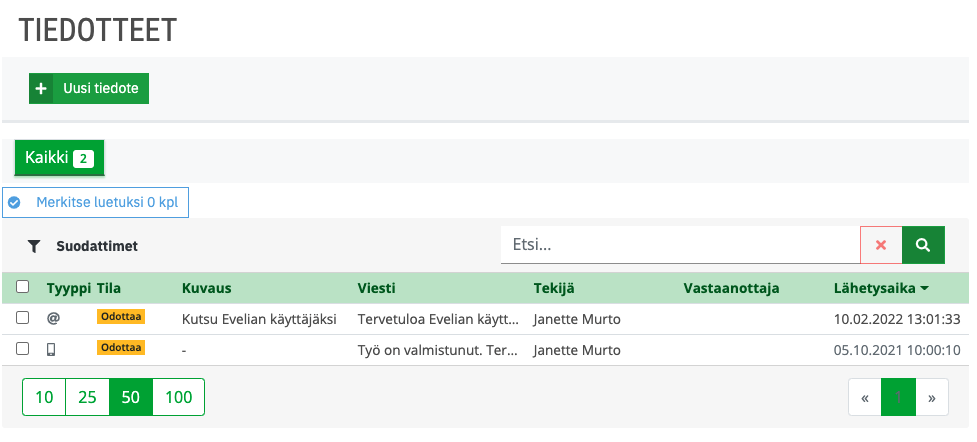The height and width of the screenshot is (442, 977).
Task: Show 100 rows per page
Action: click(x=178, y=397)
